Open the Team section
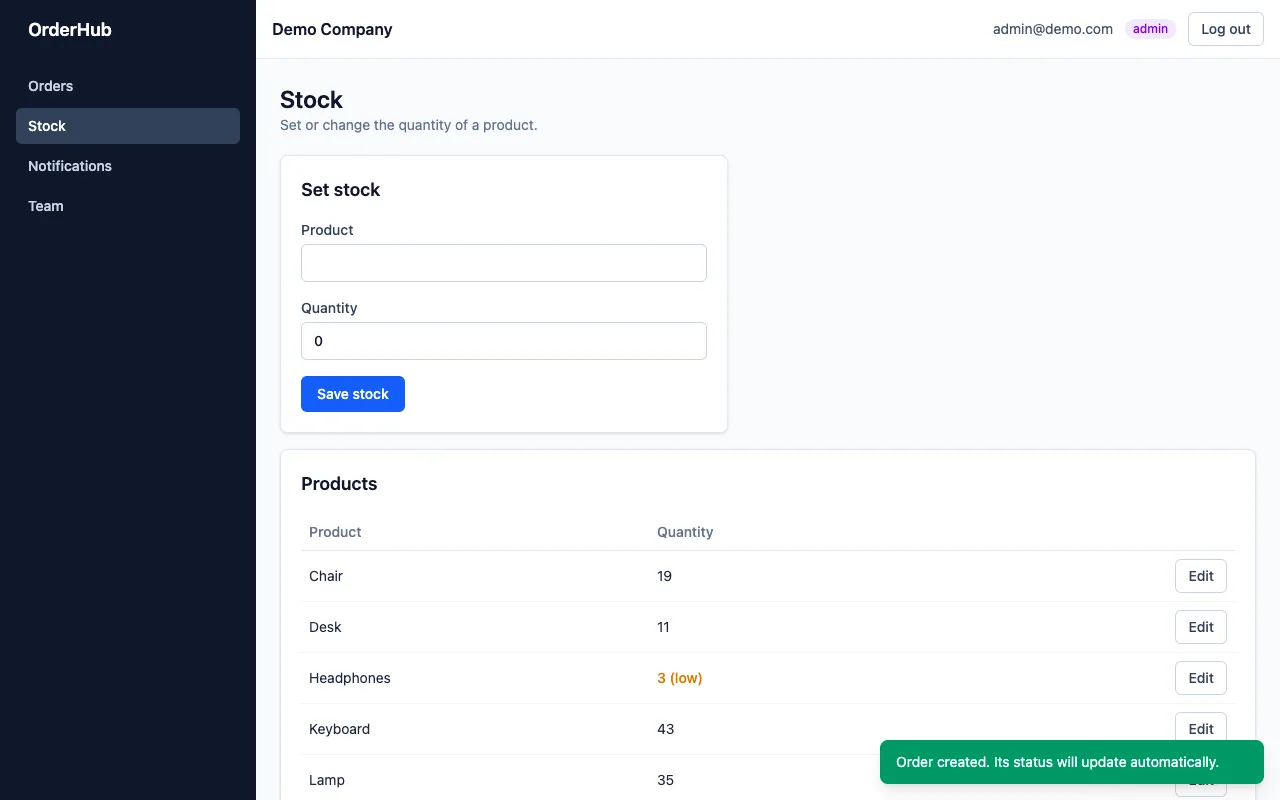The height and width of the screenshot is (800, 1280). 128,206
